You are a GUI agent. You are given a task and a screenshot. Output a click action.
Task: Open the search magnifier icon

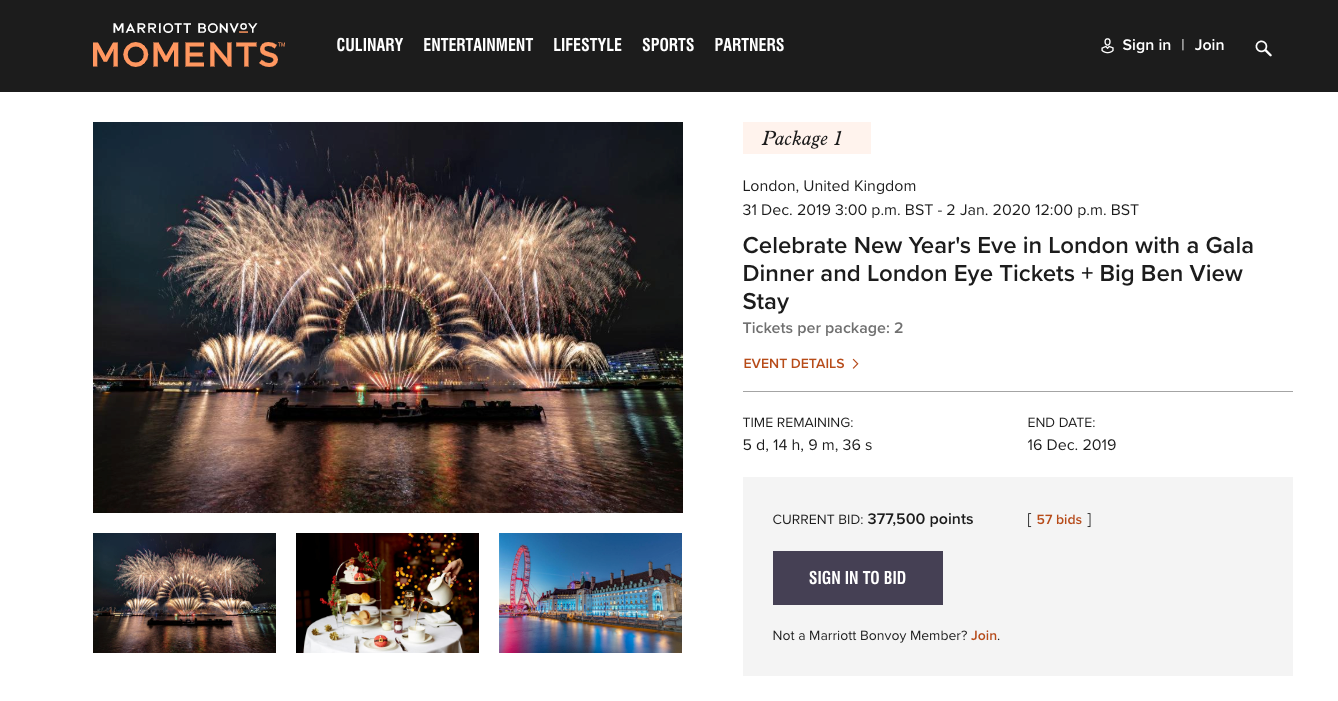tap(1263, 48)
